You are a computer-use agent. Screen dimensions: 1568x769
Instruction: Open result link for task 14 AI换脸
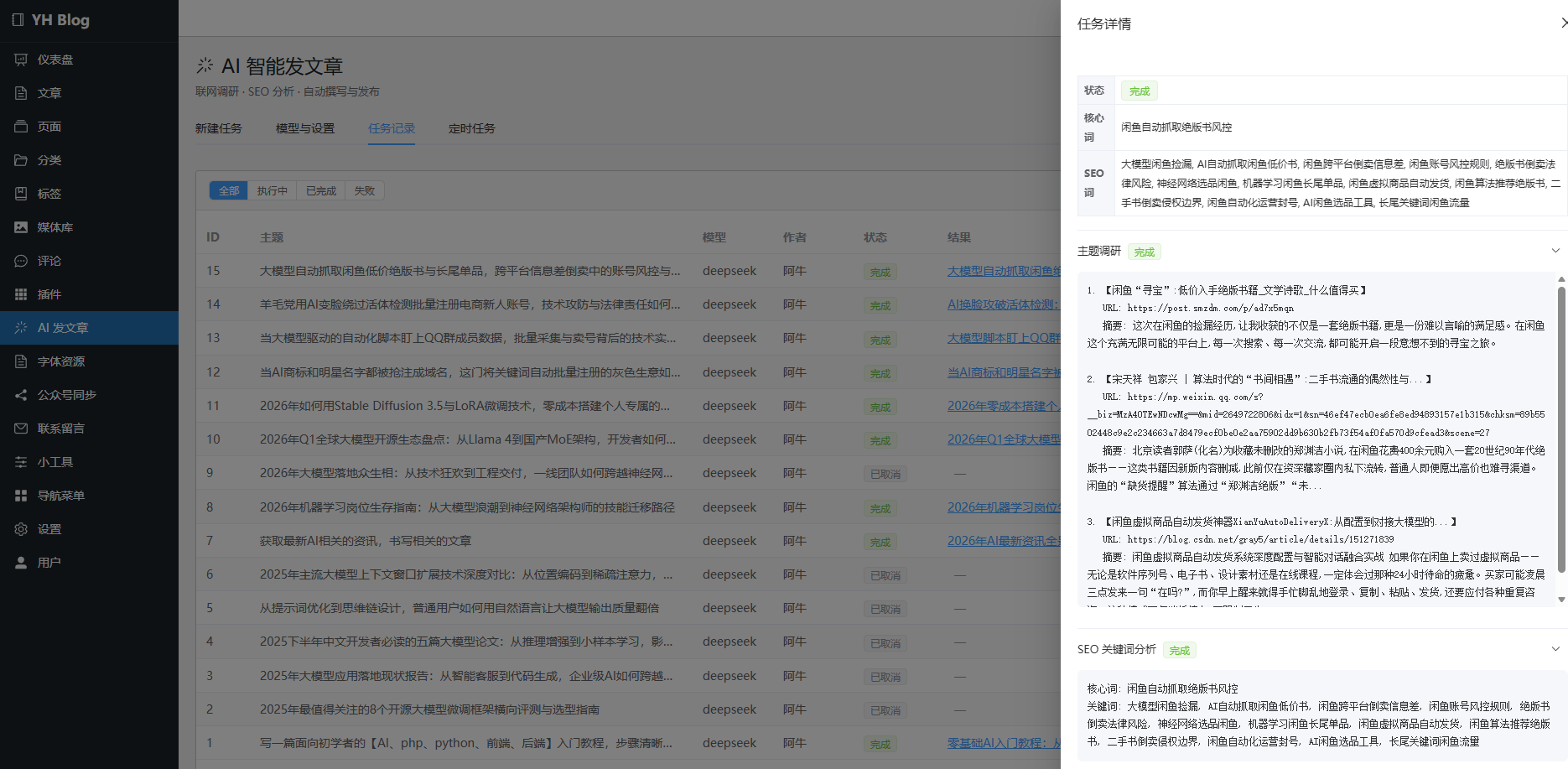tap(1004, 304)
